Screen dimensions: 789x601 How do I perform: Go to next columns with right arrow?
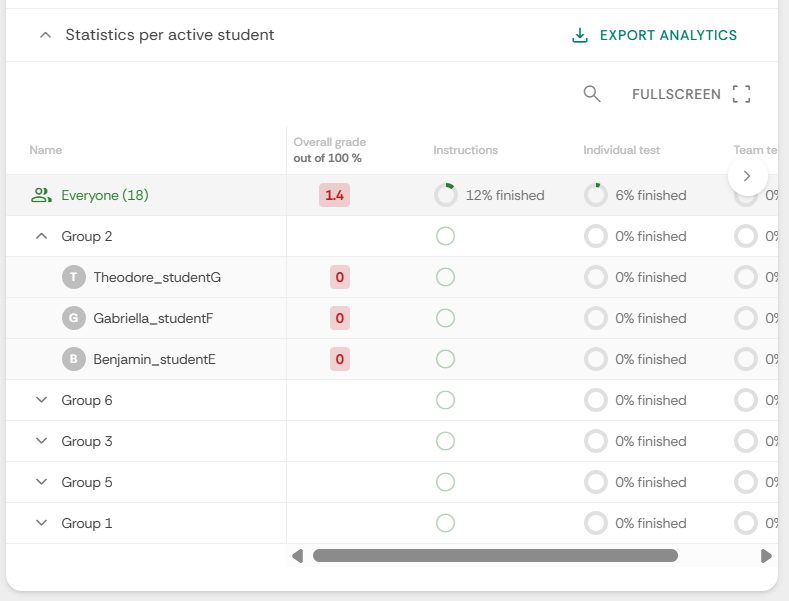coord(747,176)
